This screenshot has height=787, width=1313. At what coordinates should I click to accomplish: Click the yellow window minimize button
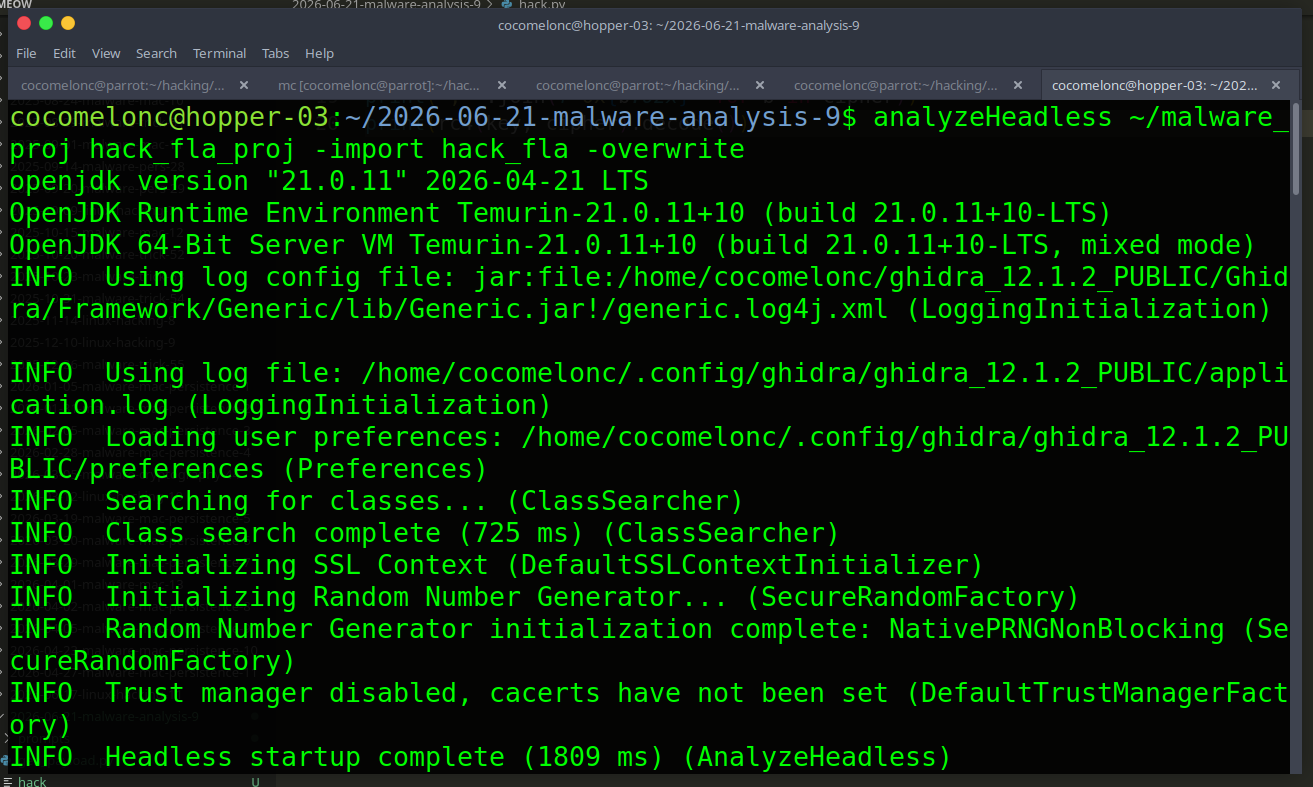68,23
